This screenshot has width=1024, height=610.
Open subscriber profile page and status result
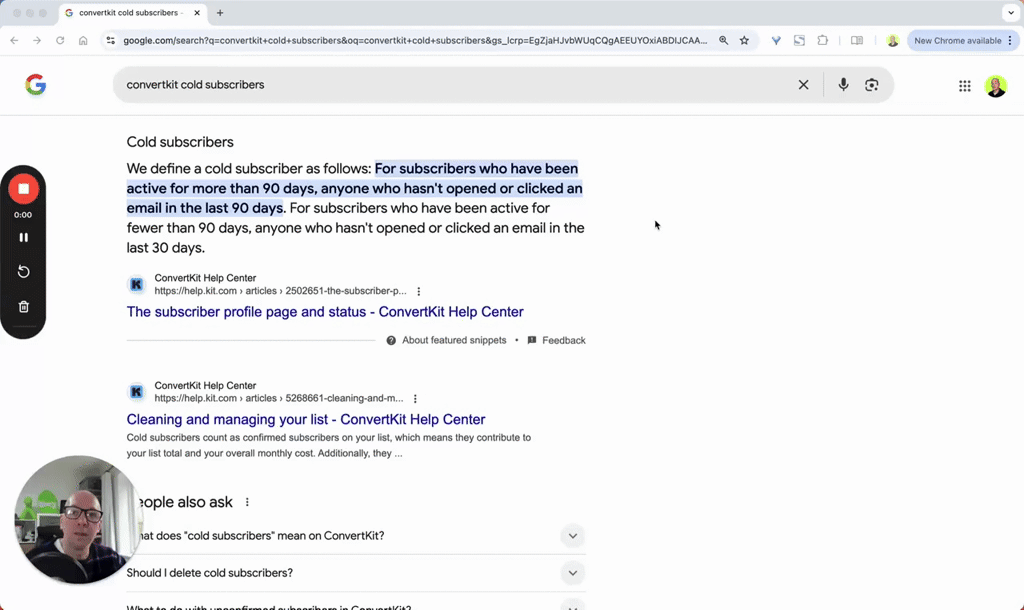325,312
